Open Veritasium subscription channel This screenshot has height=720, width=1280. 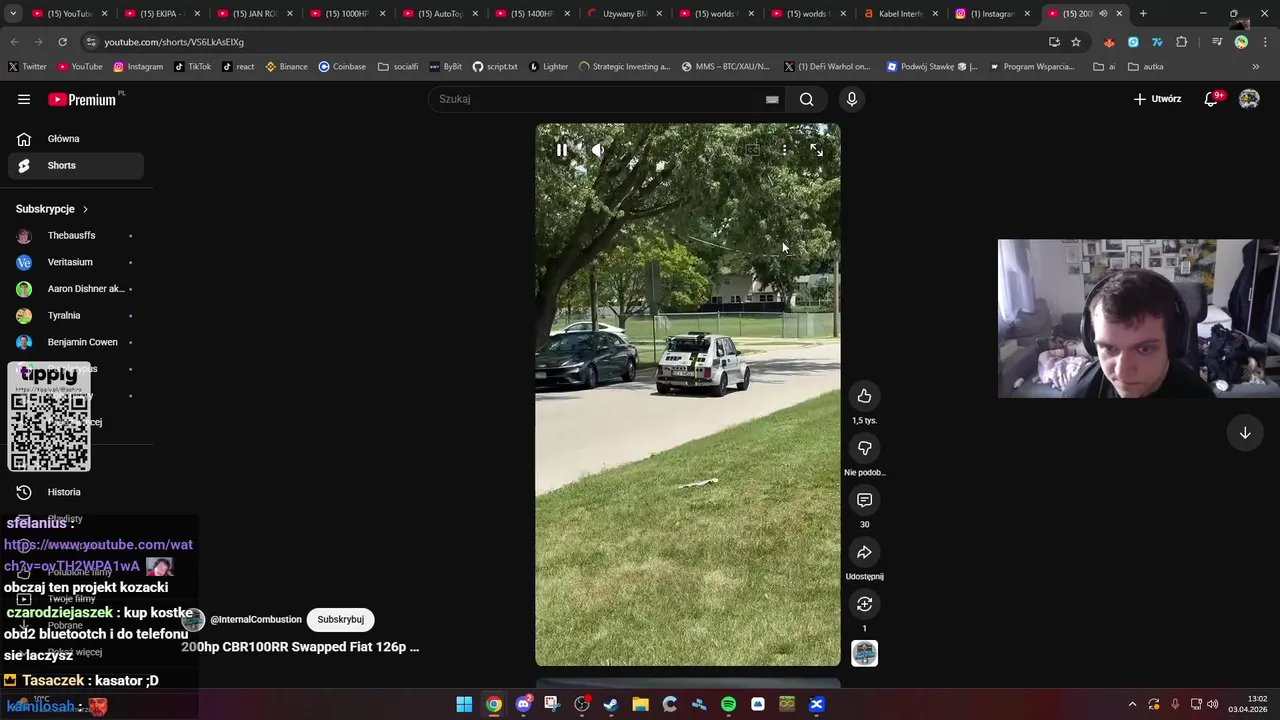[76, 262]
